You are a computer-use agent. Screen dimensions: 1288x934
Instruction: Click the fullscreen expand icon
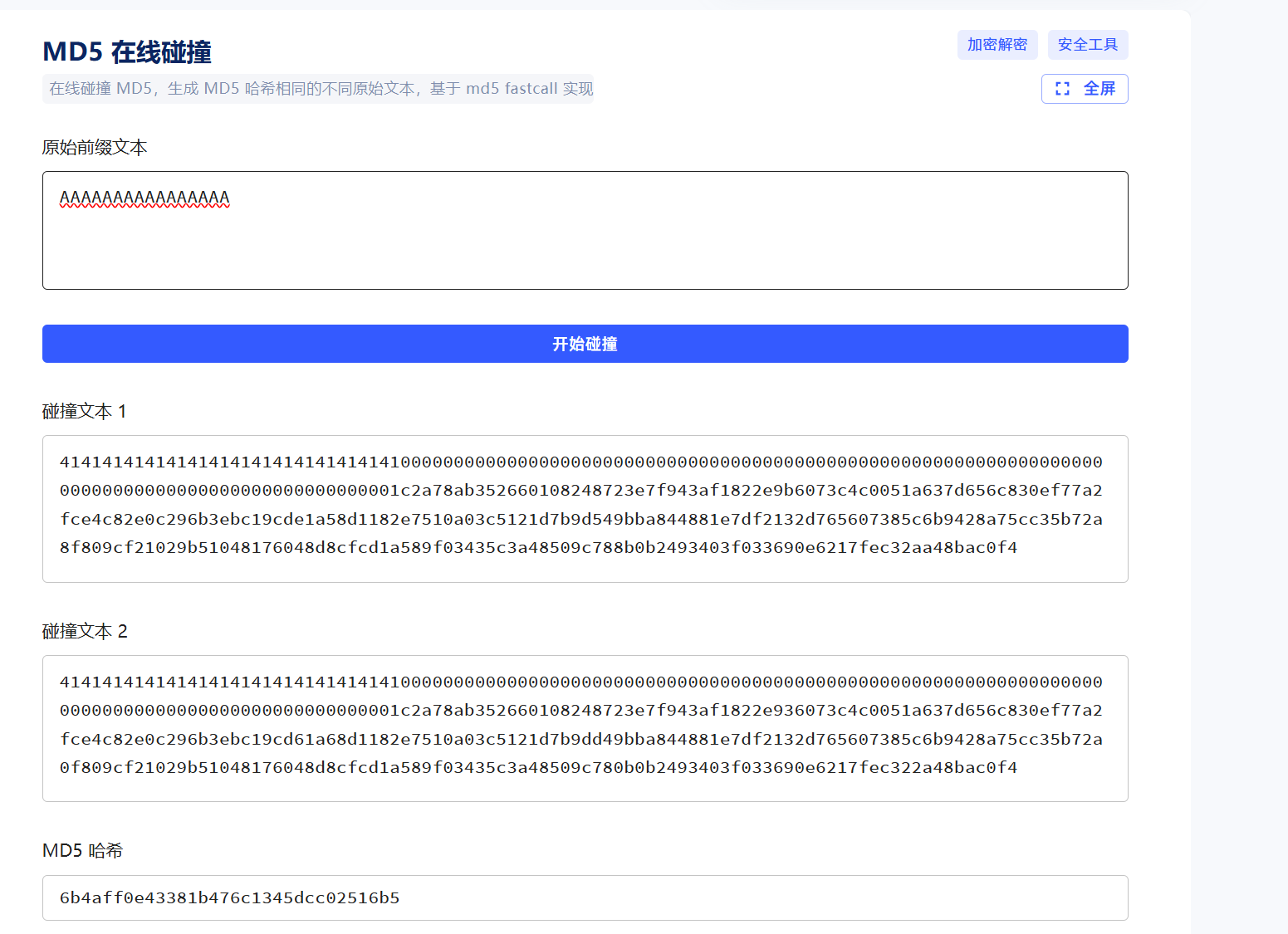click(x=1062, y=89)
